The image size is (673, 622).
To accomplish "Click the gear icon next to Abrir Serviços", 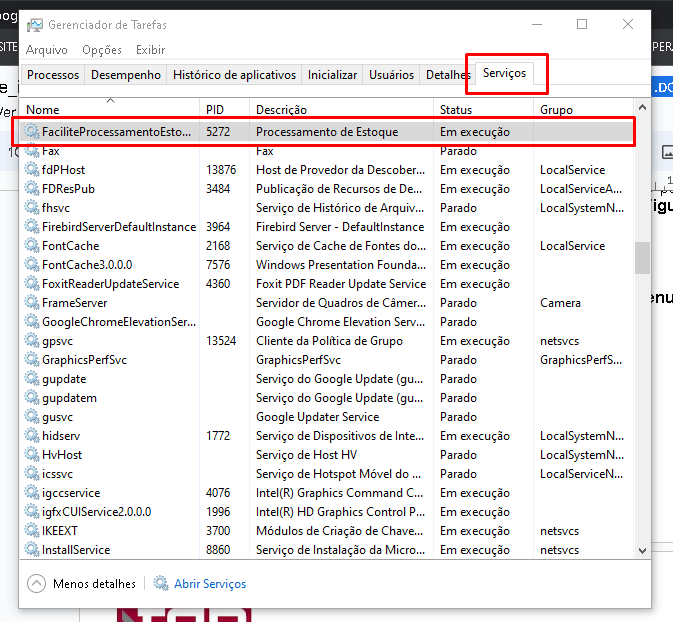I will (161, 583).
